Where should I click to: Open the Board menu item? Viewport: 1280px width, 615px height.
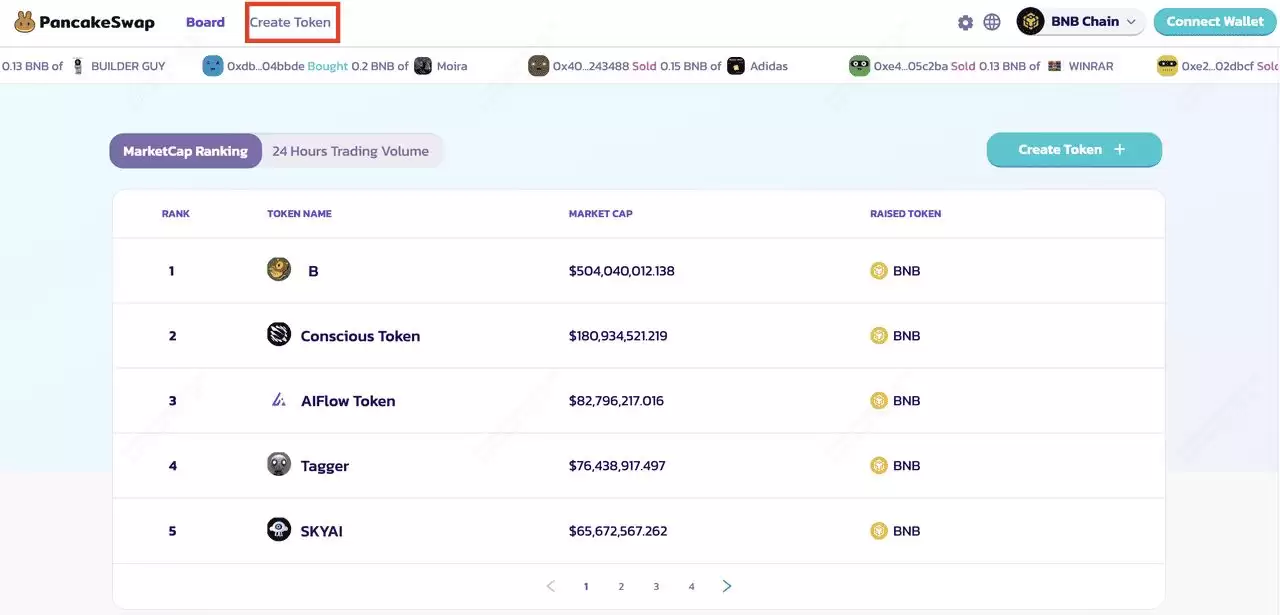tap(205, 21)
